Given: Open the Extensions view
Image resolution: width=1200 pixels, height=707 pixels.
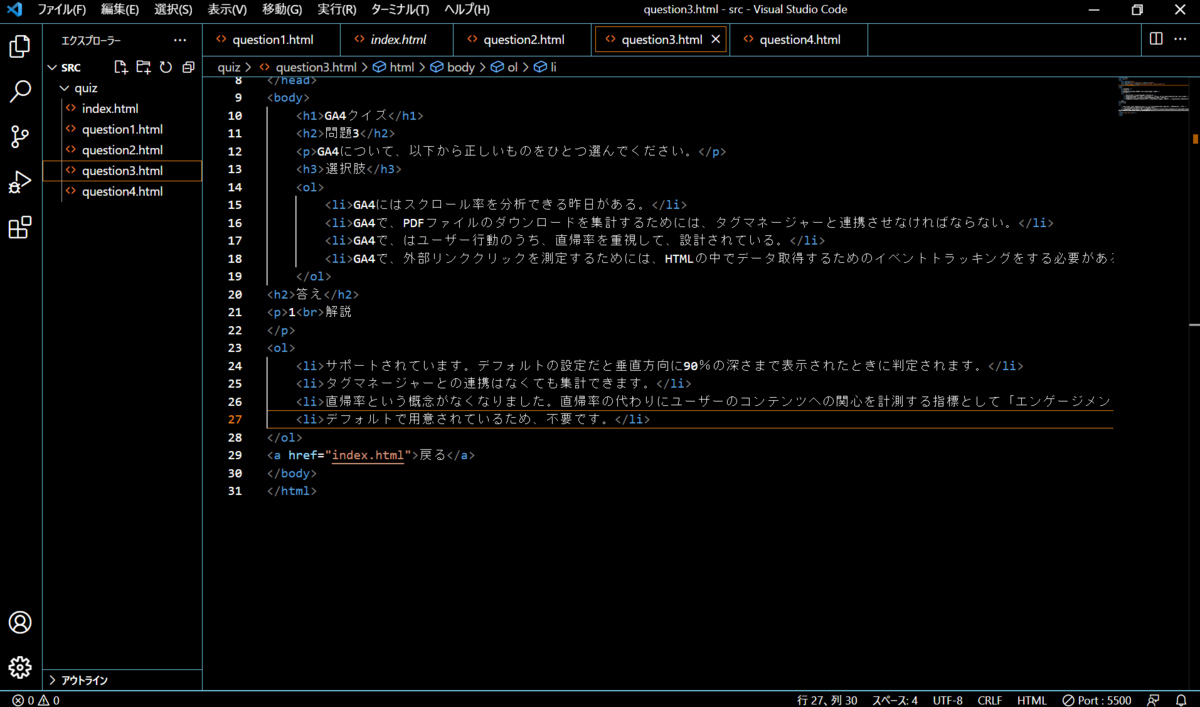Looking at the screenshot, I should coord(20,228).
